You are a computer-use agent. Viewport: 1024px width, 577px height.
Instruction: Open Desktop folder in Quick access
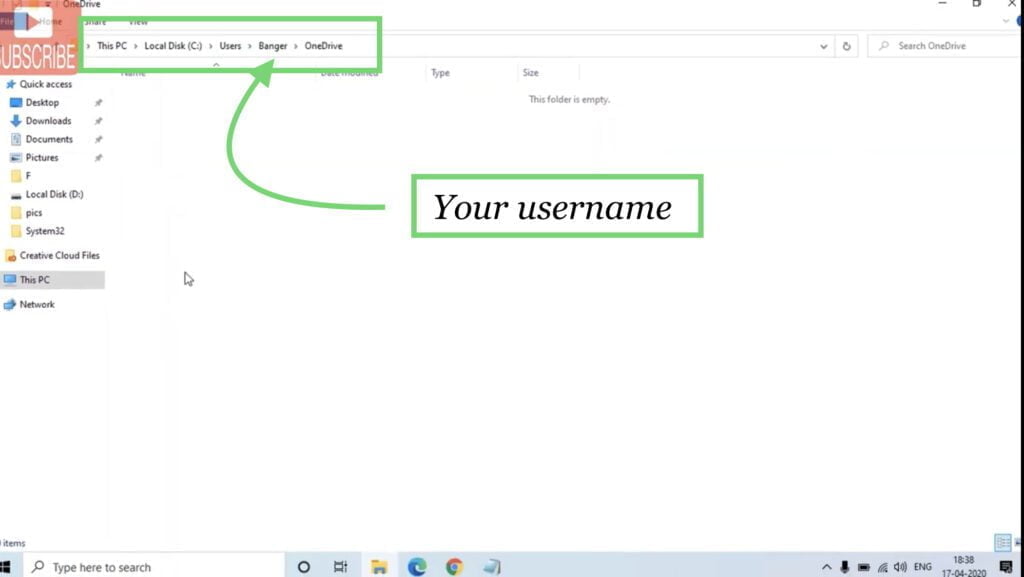tap(42, 102)
